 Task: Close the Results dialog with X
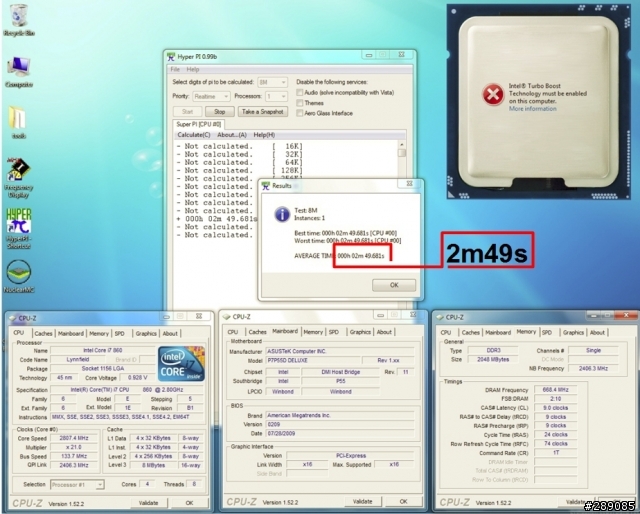(x=409, y=184)
